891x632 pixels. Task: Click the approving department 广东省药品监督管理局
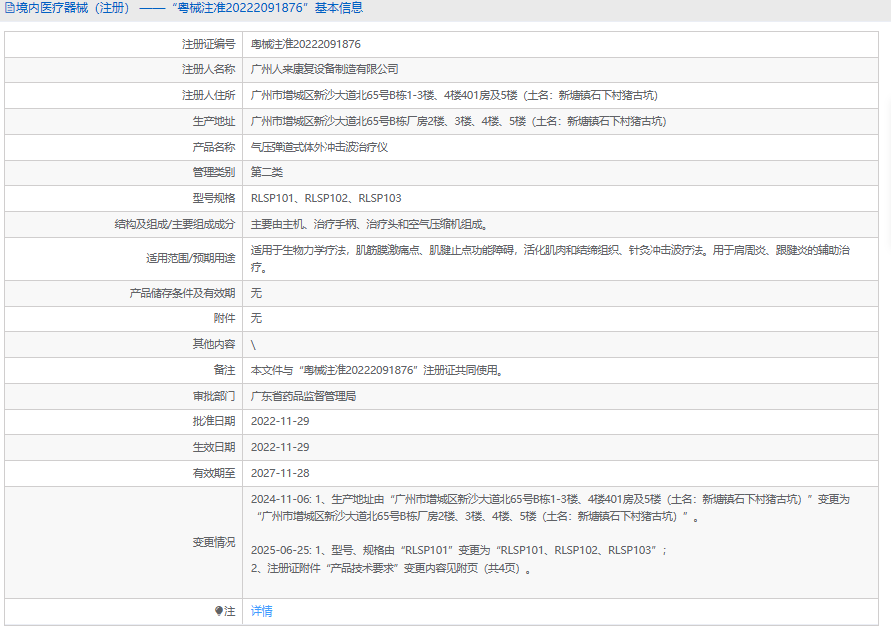(x=303, y=396)
